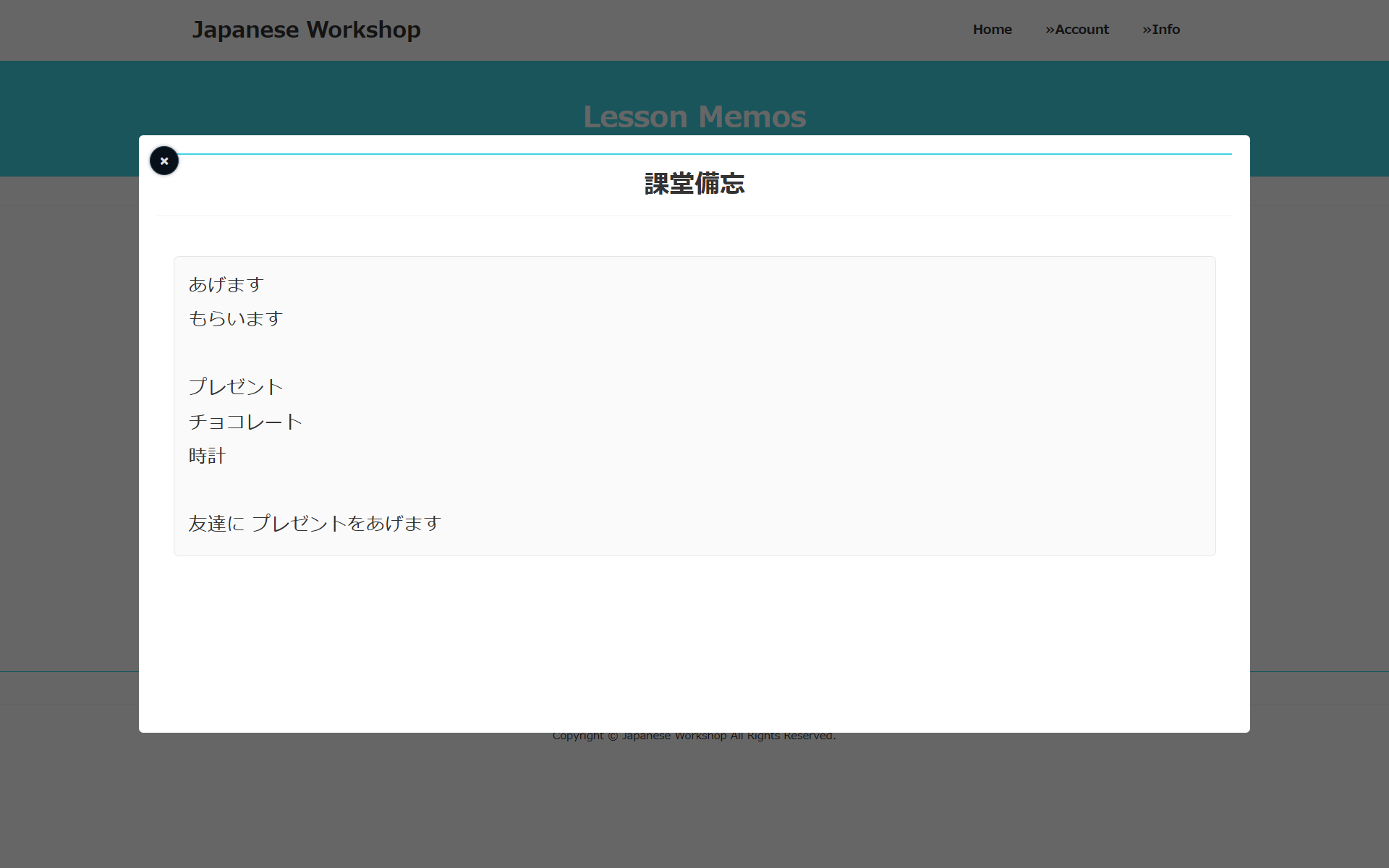This screenshot has width=1389, height=868.
Task: Click the word もらいます in the memo
Action: coord(235,319)
